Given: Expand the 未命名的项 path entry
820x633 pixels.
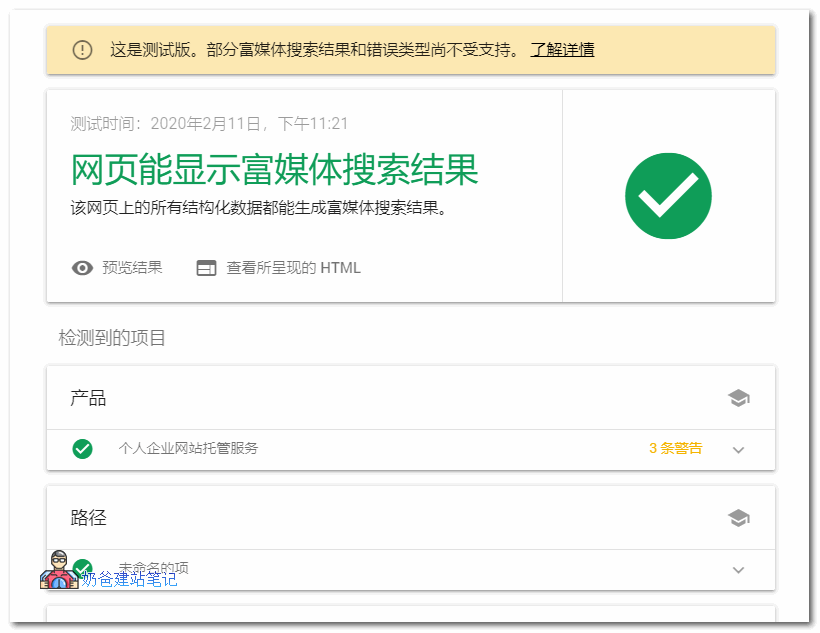Looking at the screenshot, I should tap(738, 569).
